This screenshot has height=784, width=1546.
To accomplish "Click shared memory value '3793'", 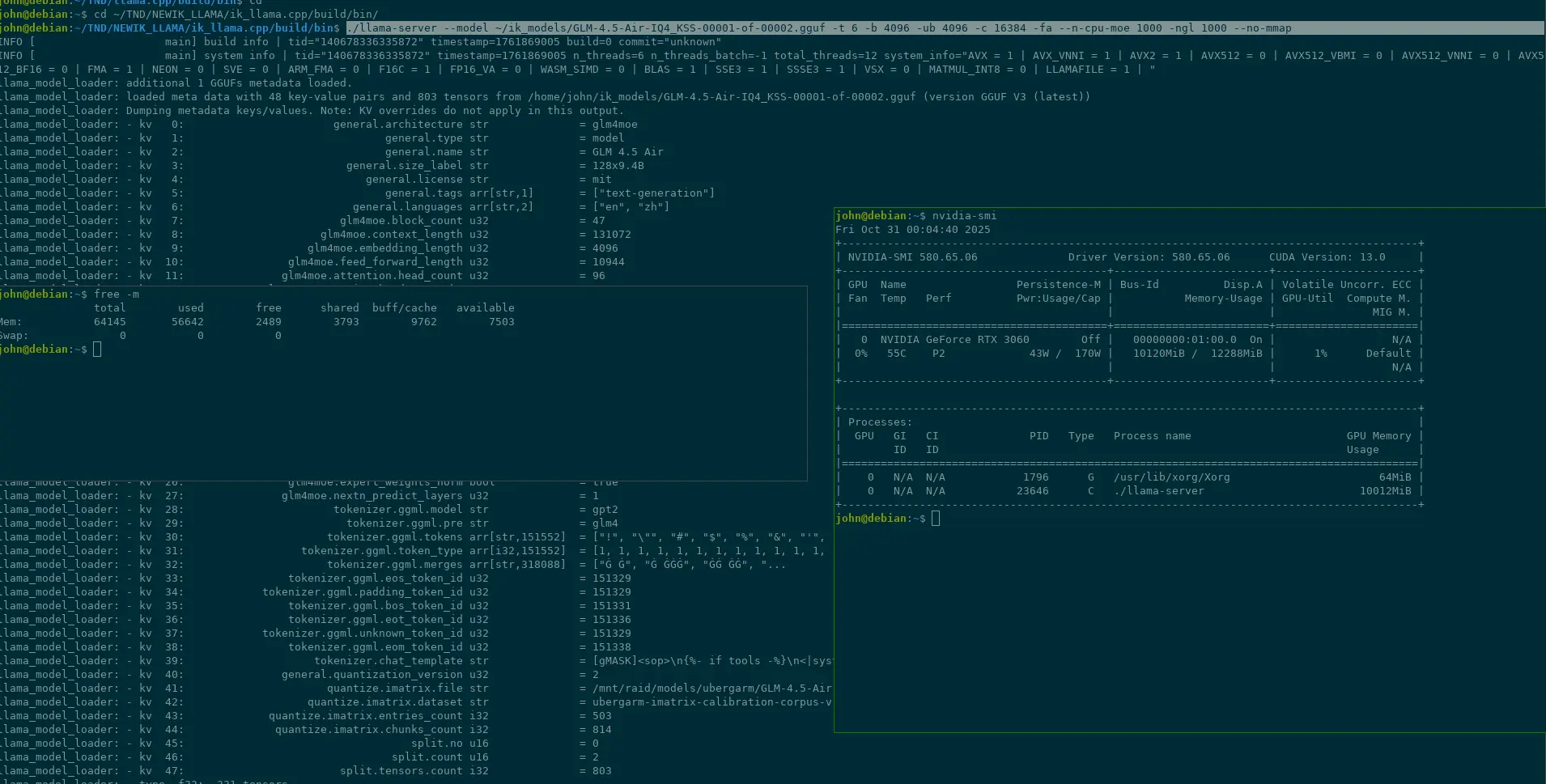I will 346,322.
